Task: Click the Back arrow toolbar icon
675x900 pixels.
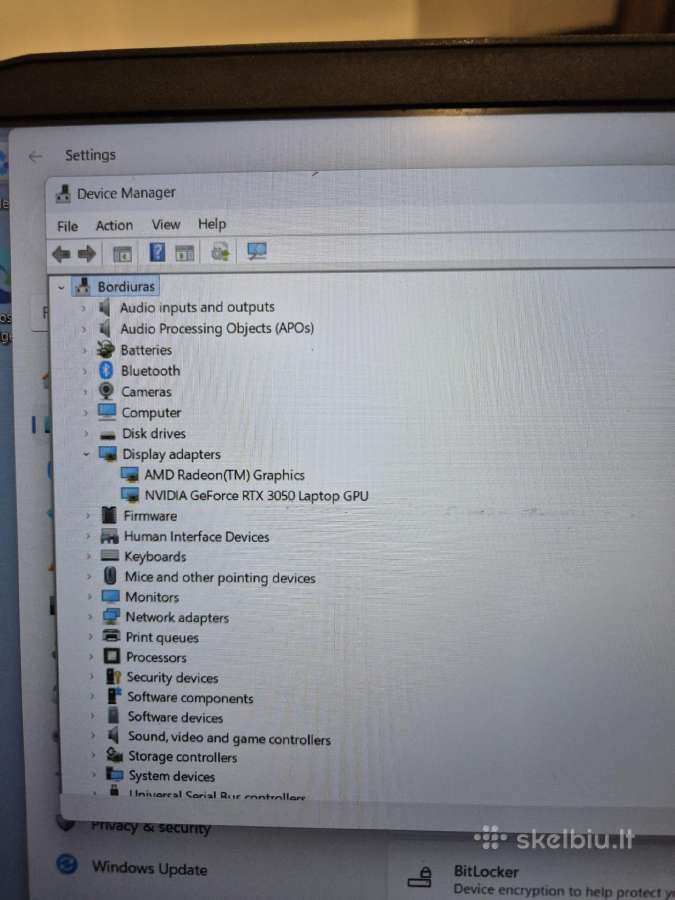Action: point(61,253)
